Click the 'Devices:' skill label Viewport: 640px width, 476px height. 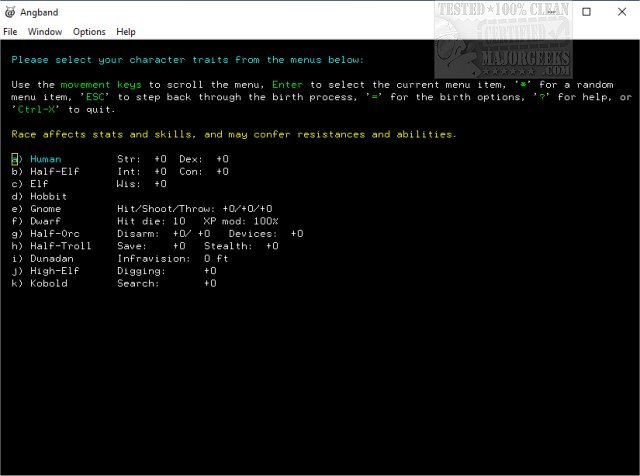click(x=253, y=234)
